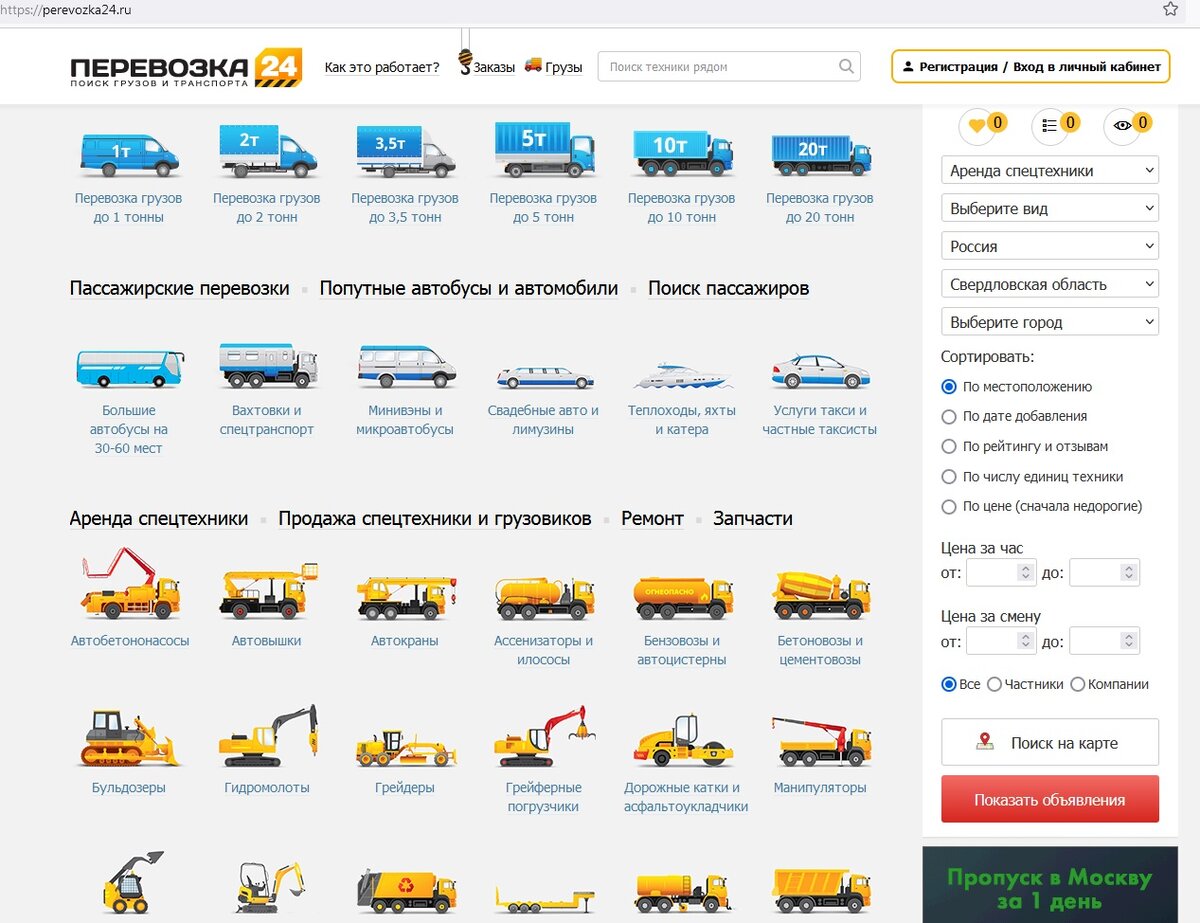Switch to Продажа спецтехники и грузовиков
Screen dimensions: 1200x923
[x=435, y=518]
